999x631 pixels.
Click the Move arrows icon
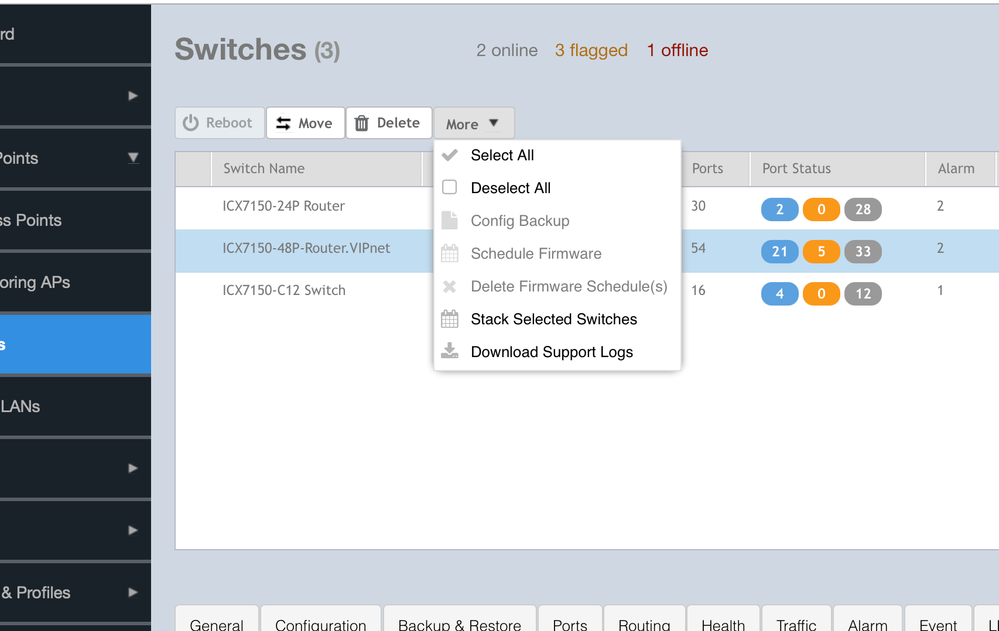[284, 123]
